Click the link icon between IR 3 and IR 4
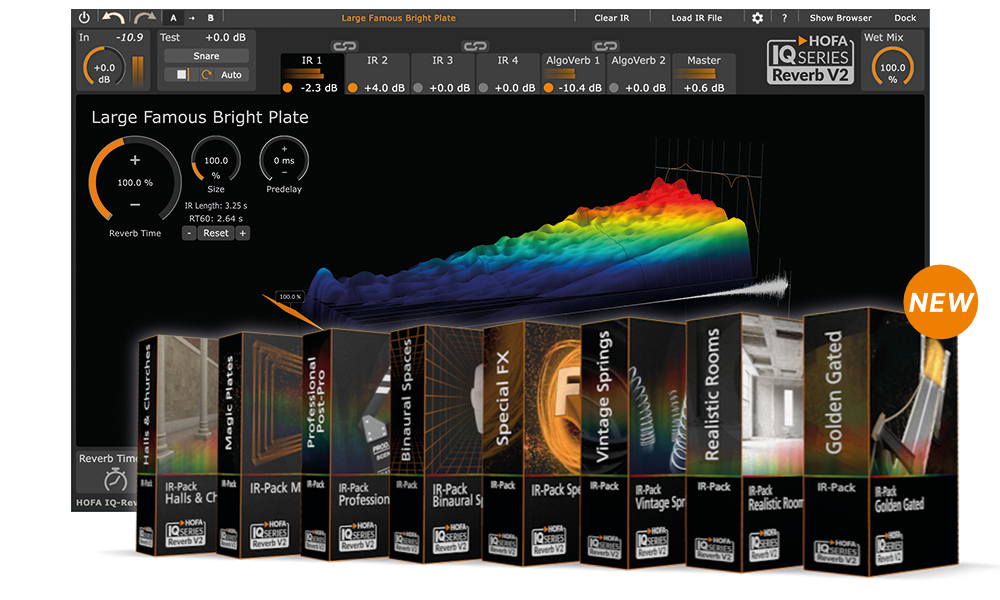Screen dimensions: 1000x600 (x=474, y=46)
